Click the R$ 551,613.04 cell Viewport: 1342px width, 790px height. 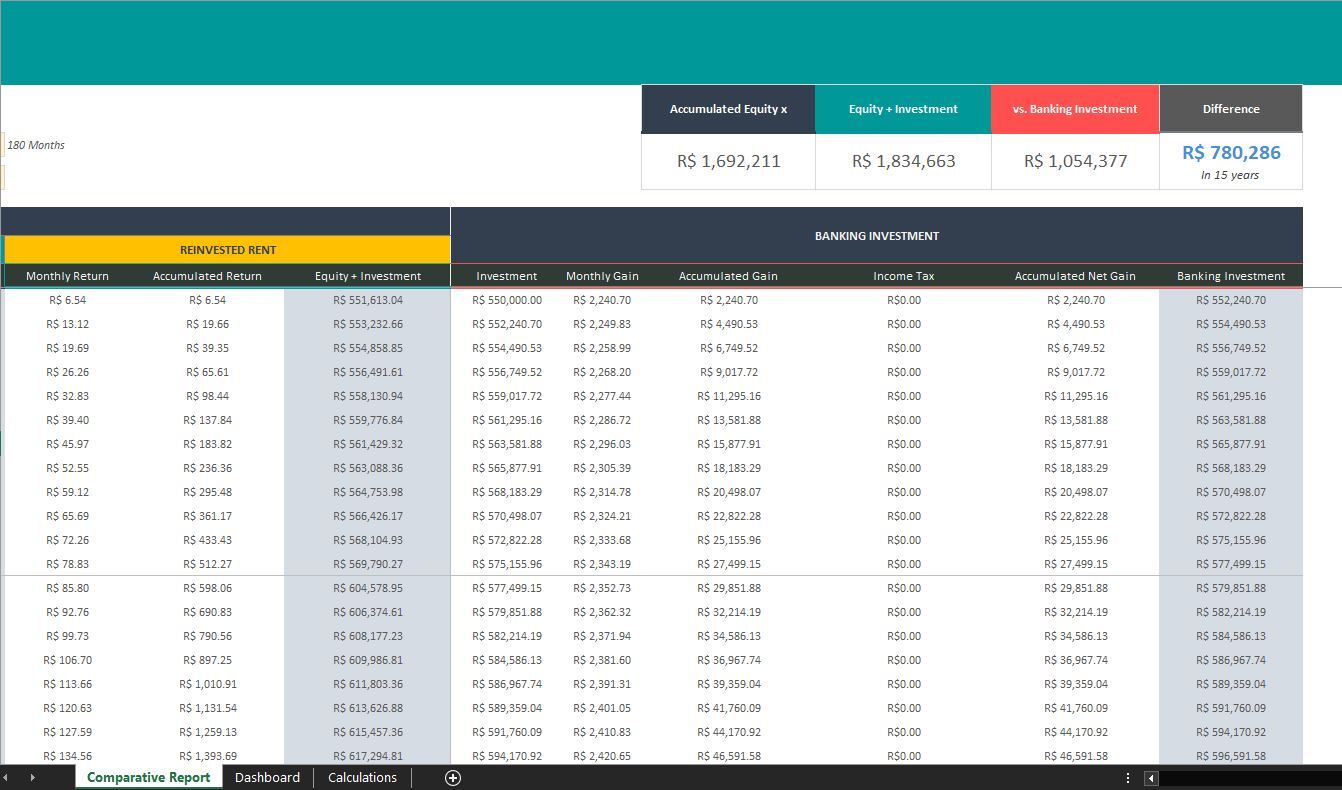(368, 300)
